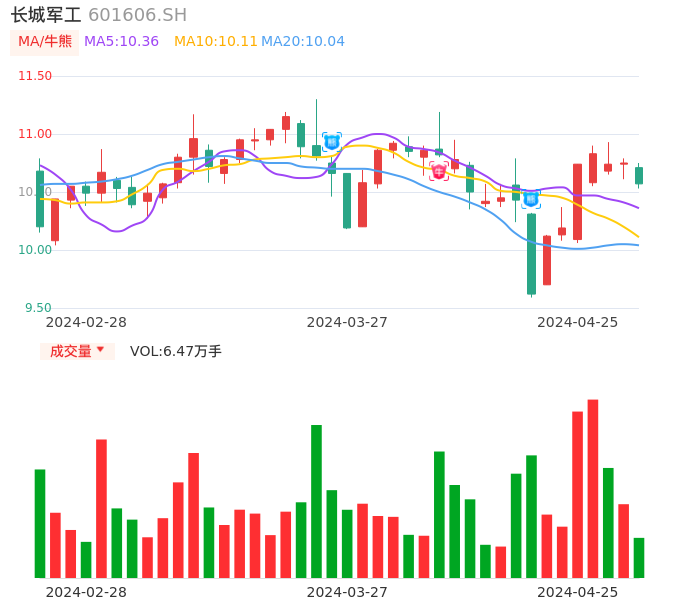
Task: Click the 2024-03-27 date under the volume chart
Action: click(x=347, y=592)
